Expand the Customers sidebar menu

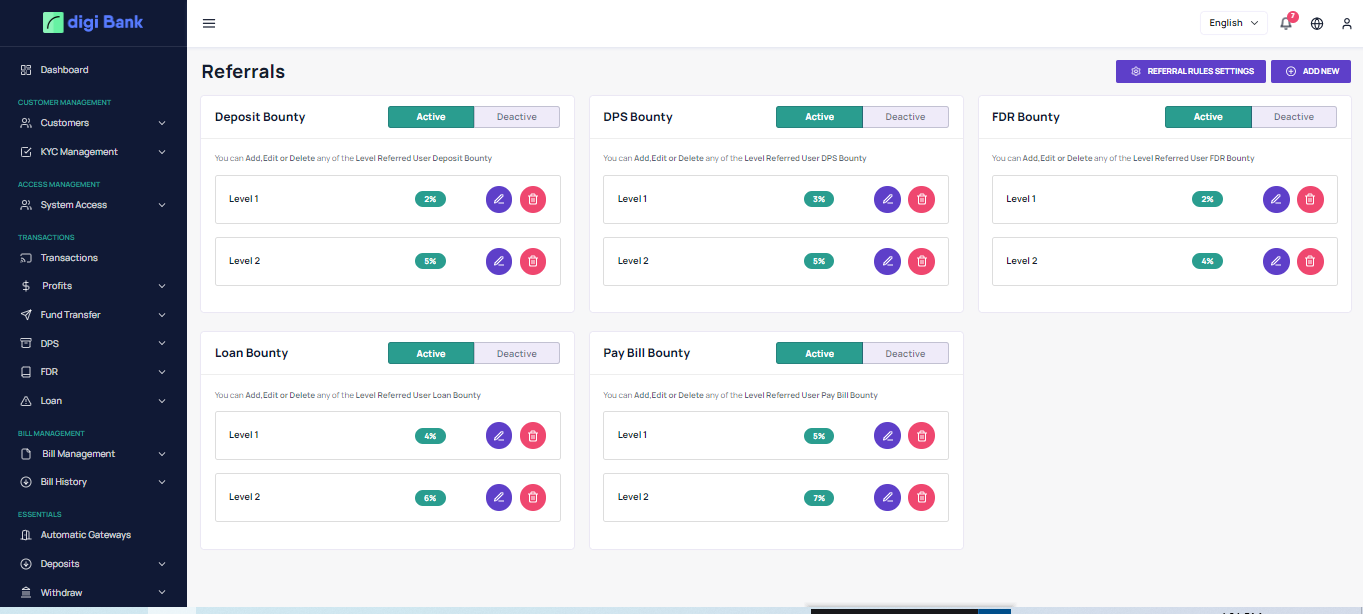[93, 123]
